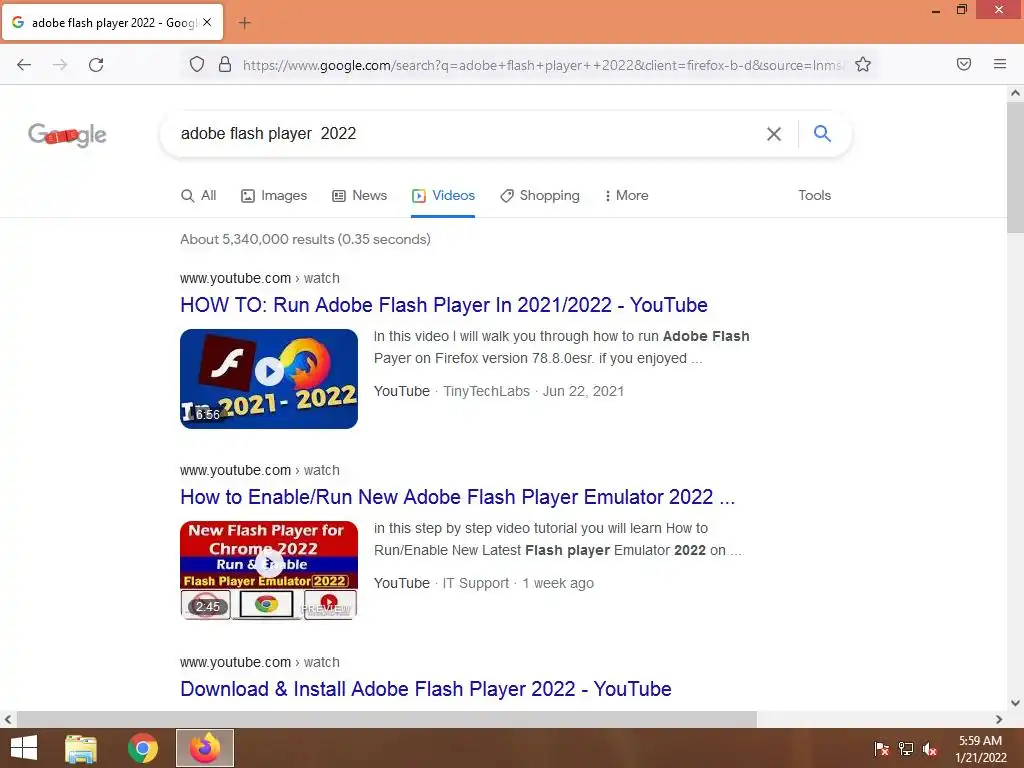This screenshot has width=1024, height=768.
Task: Click the browser address bar URL
Action: [x=543, y=65]
